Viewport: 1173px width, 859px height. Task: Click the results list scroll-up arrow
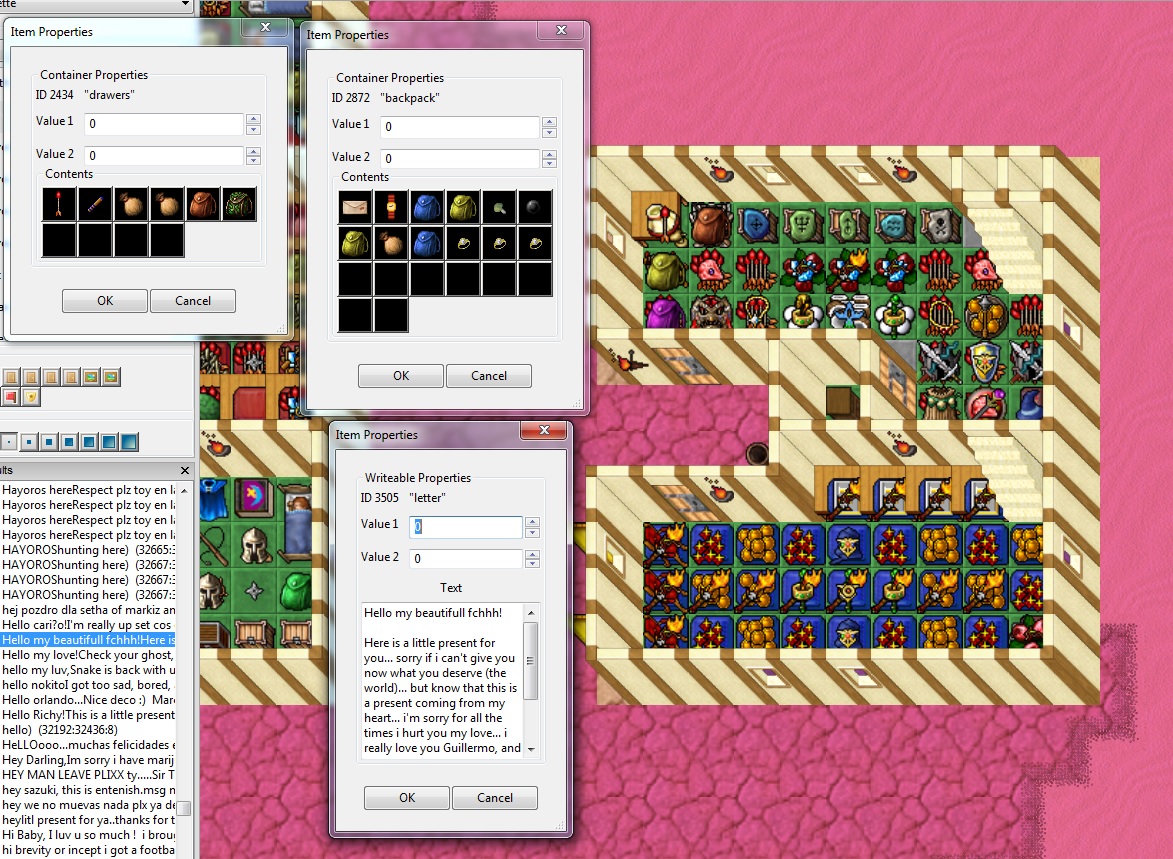click(183, 490)
